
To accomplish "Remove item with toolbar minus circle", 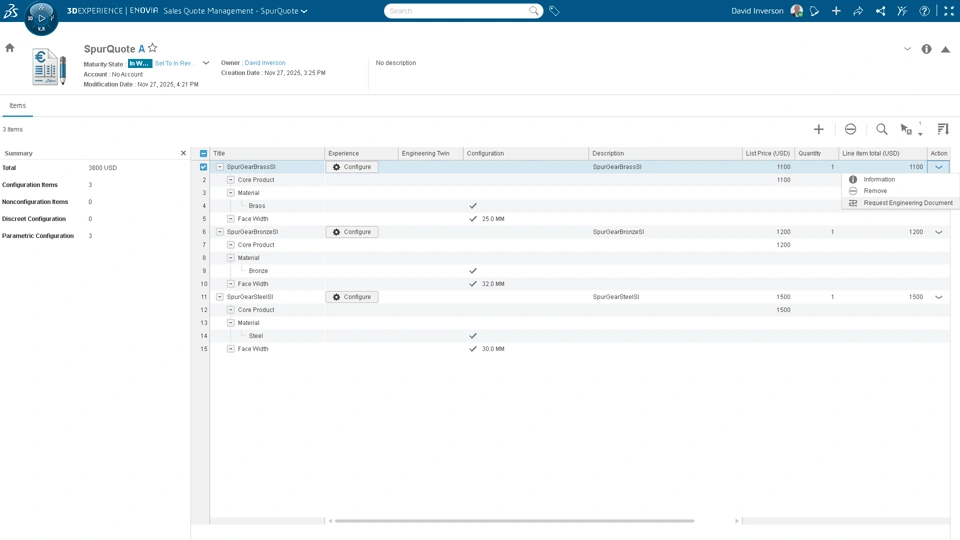I will [x=850, y=129].
